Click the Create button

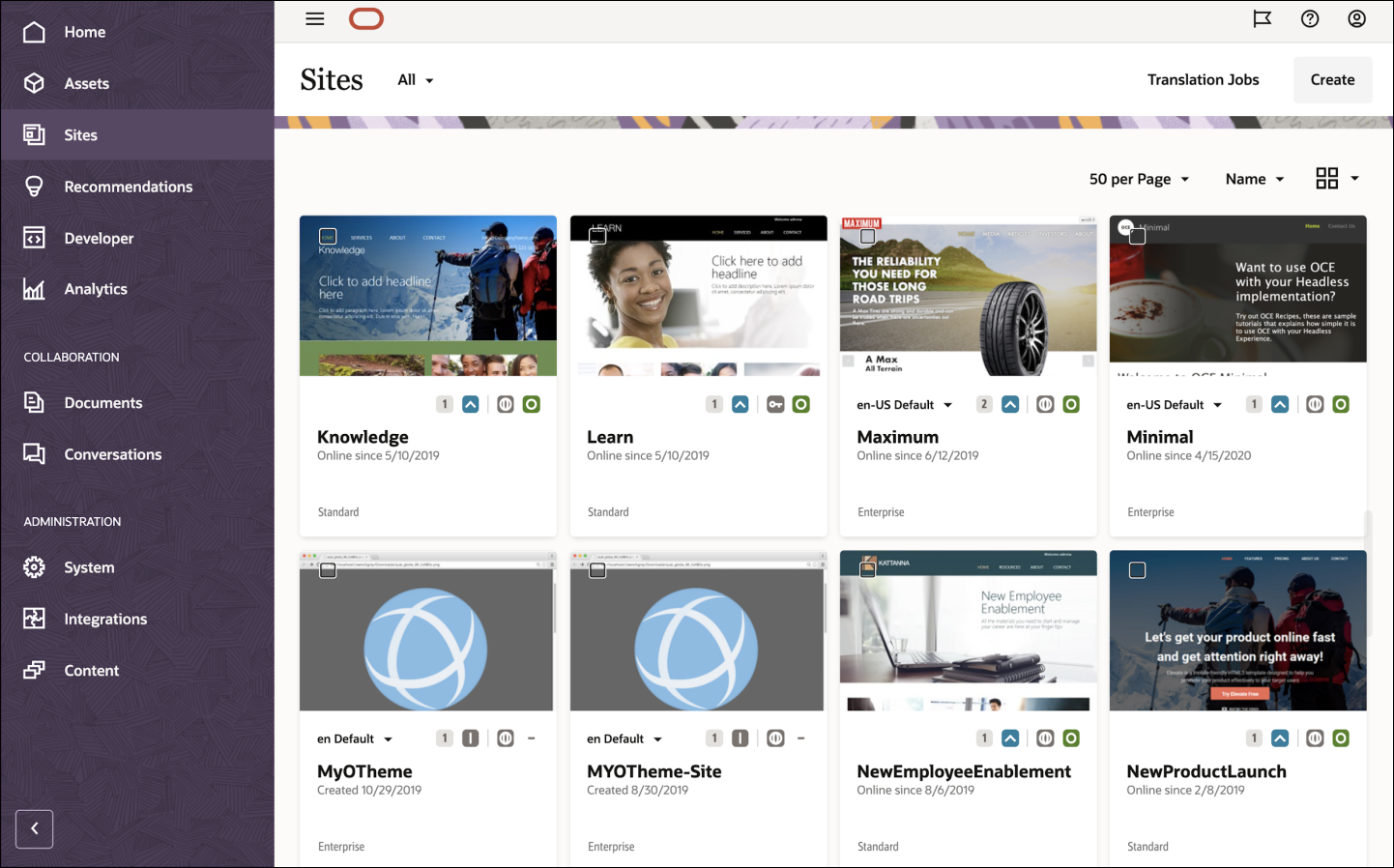(x=1332, y=79)
